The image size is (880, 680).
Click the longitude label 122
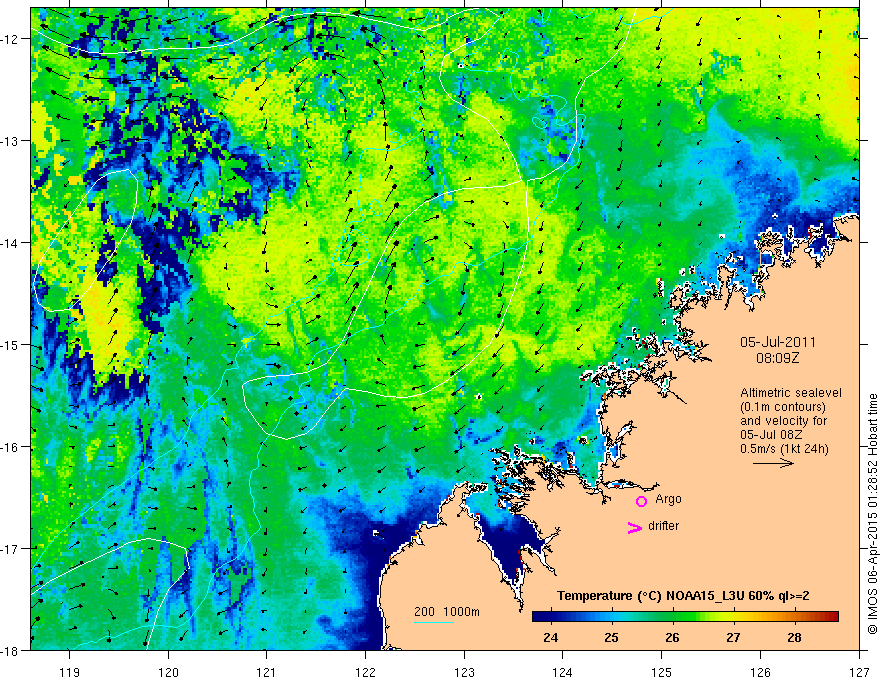(x=365, y=672)
